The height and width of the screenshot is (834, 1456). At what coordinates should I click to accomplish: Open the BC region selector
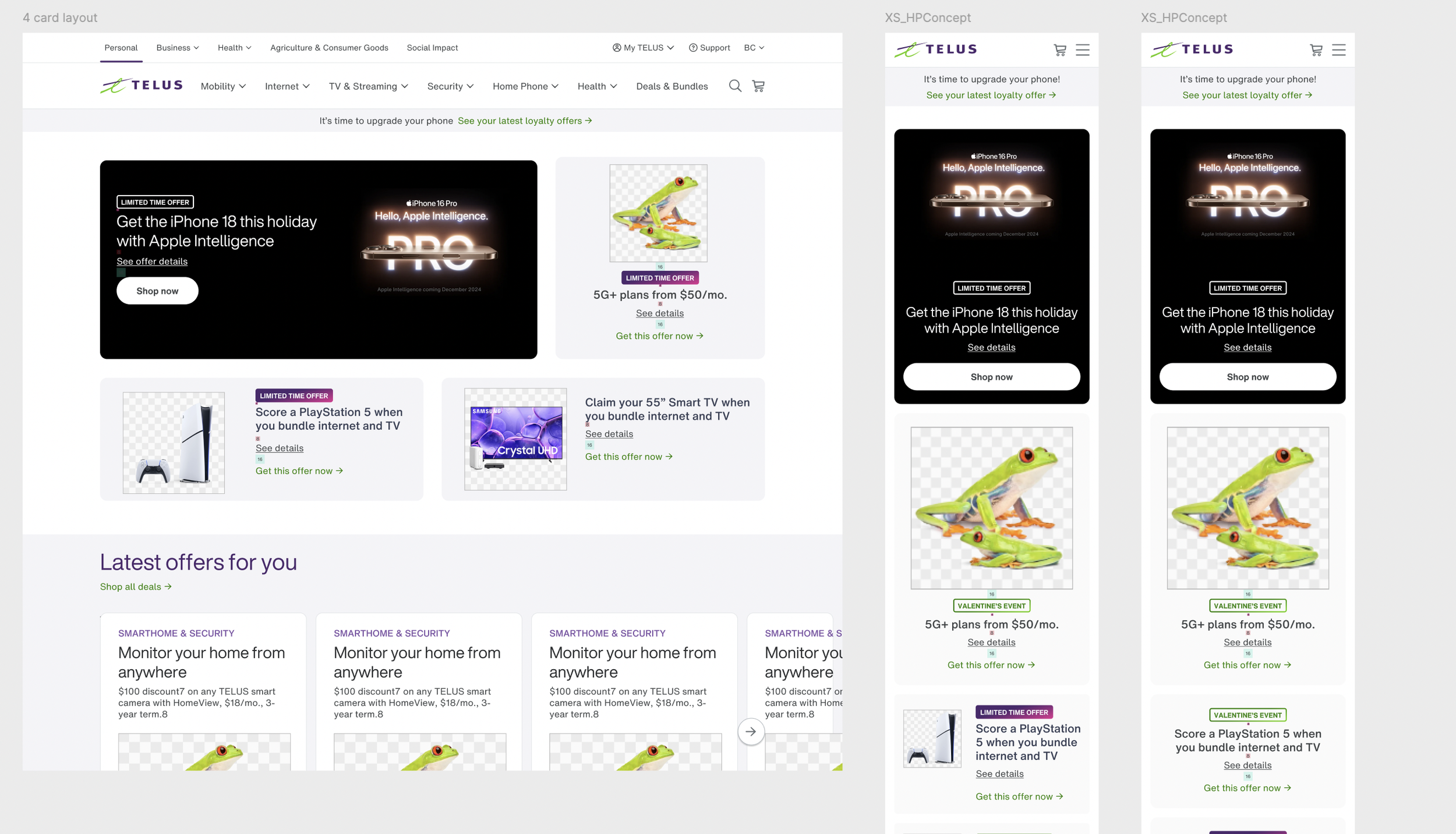(754, 48)
